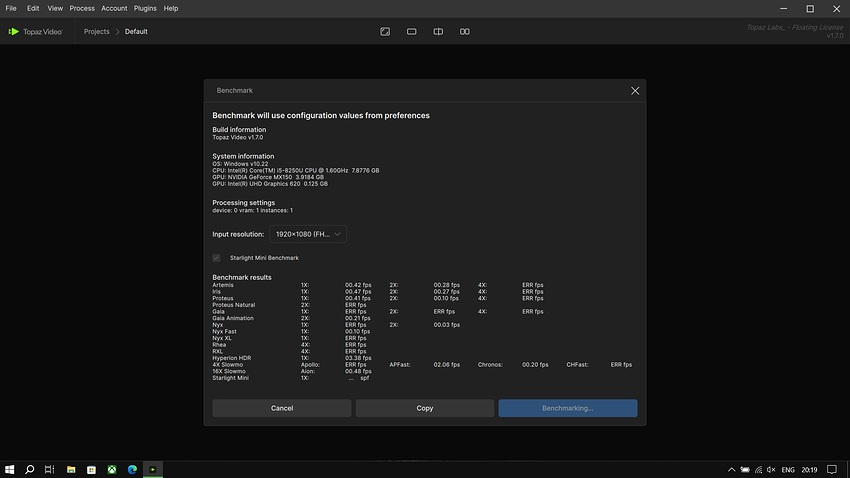Open the Plugins menu

coord(145,8)
